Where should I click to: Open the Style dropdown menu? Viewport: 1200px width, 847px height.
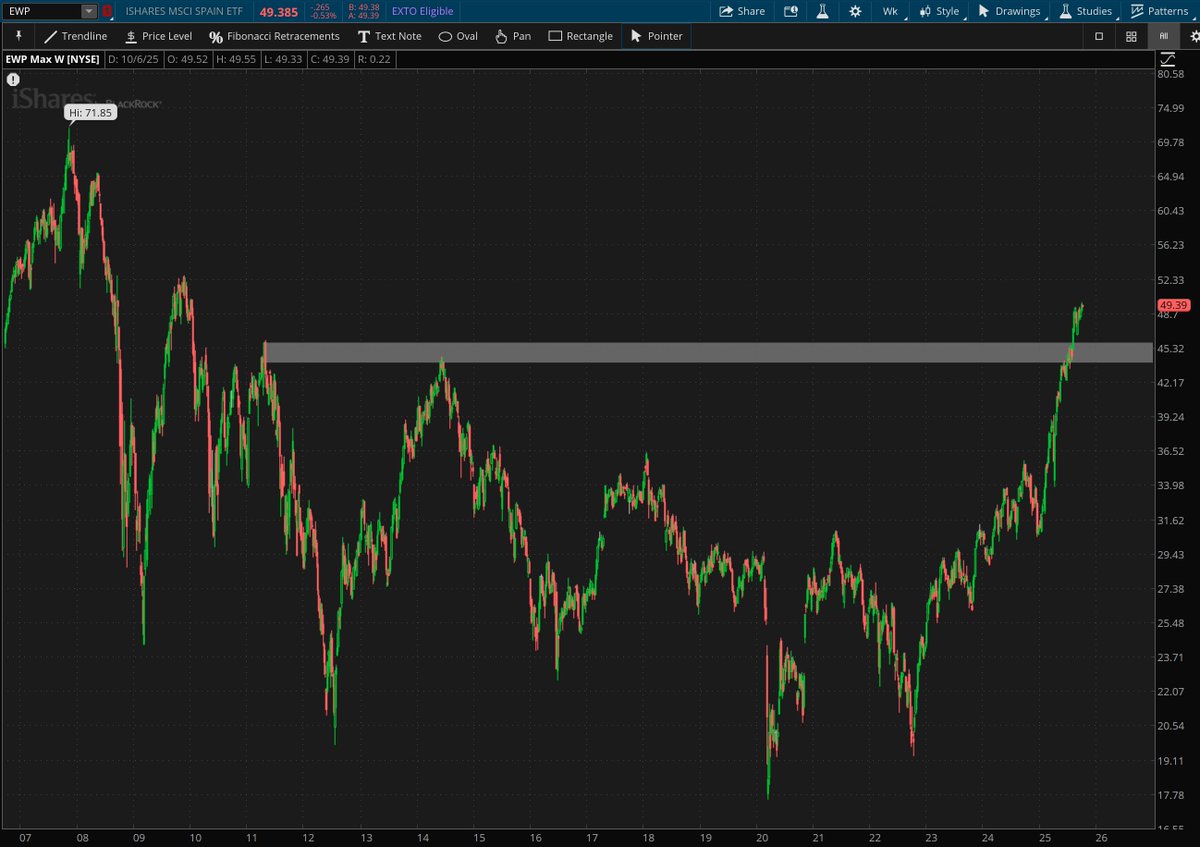(942, 11)
